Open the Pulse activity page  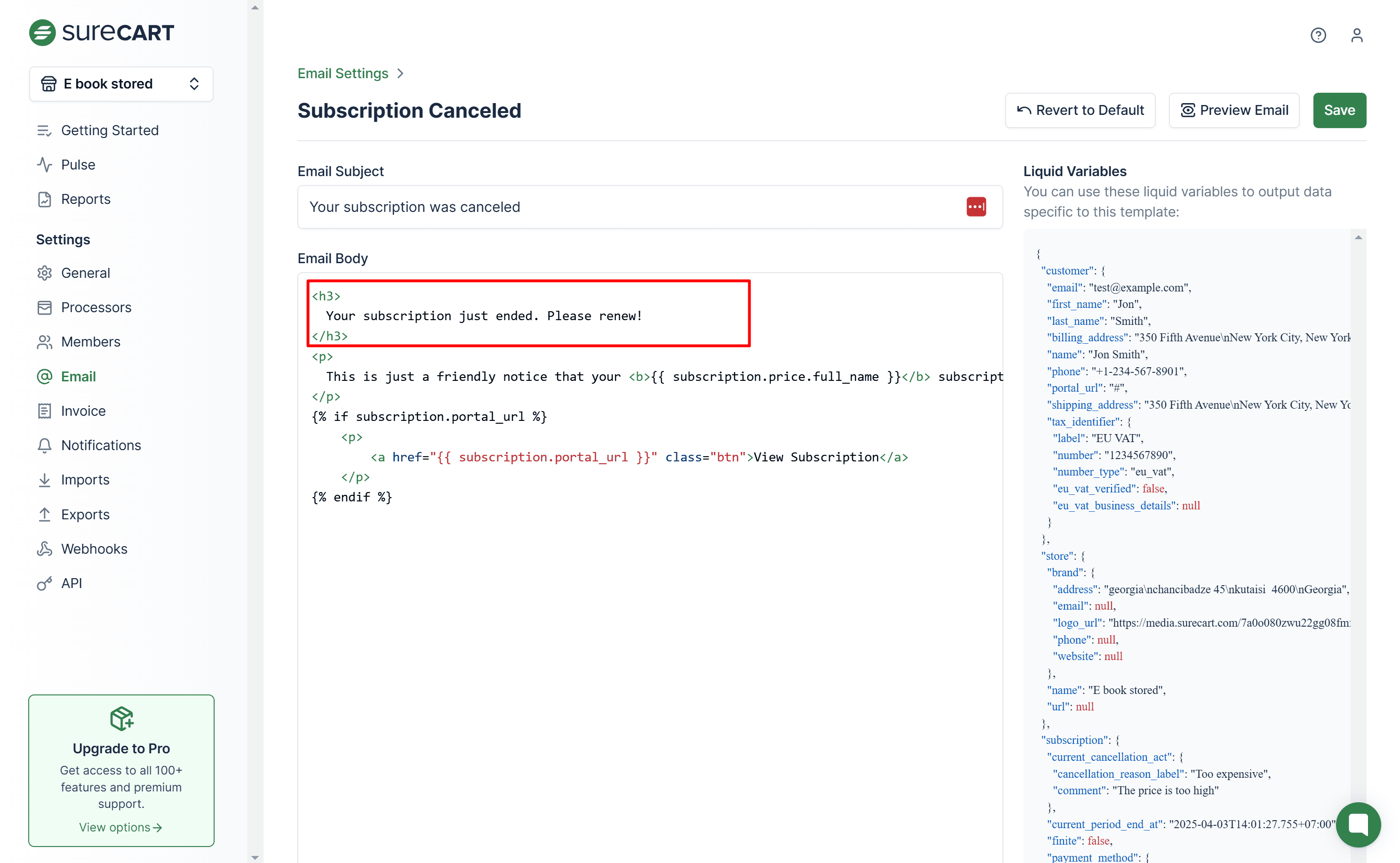(x=78, y=164)
